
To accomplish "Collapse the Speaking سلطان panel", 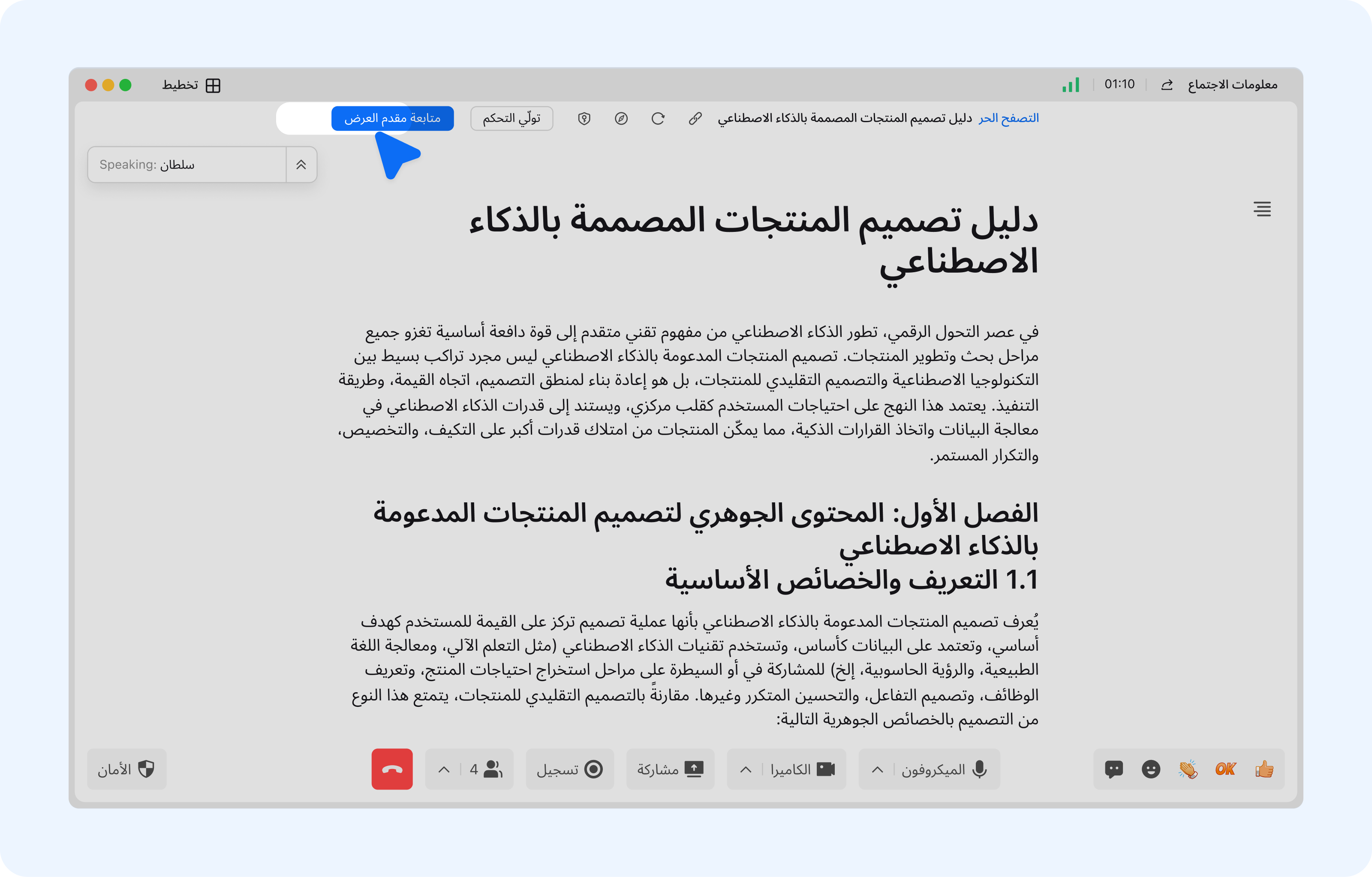I will point(301,165).
